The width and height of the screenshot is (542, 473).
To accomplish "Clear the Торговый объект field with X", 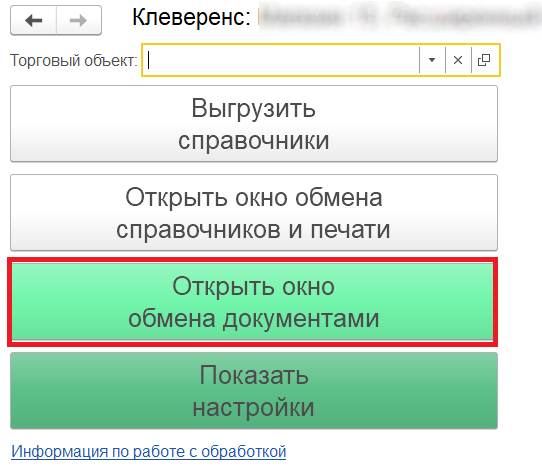I will (x=458, y=60).
